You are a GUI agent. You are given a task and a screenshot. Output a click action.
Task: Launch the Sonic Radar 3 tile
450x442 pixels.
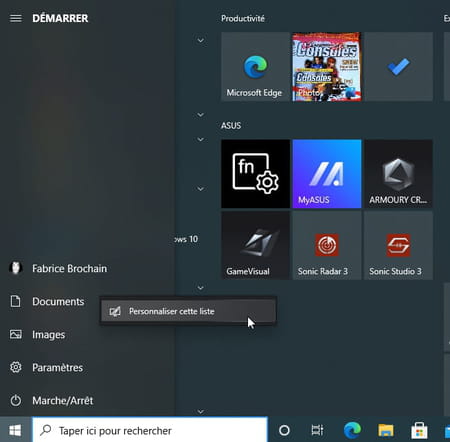[x=327, y=245]
